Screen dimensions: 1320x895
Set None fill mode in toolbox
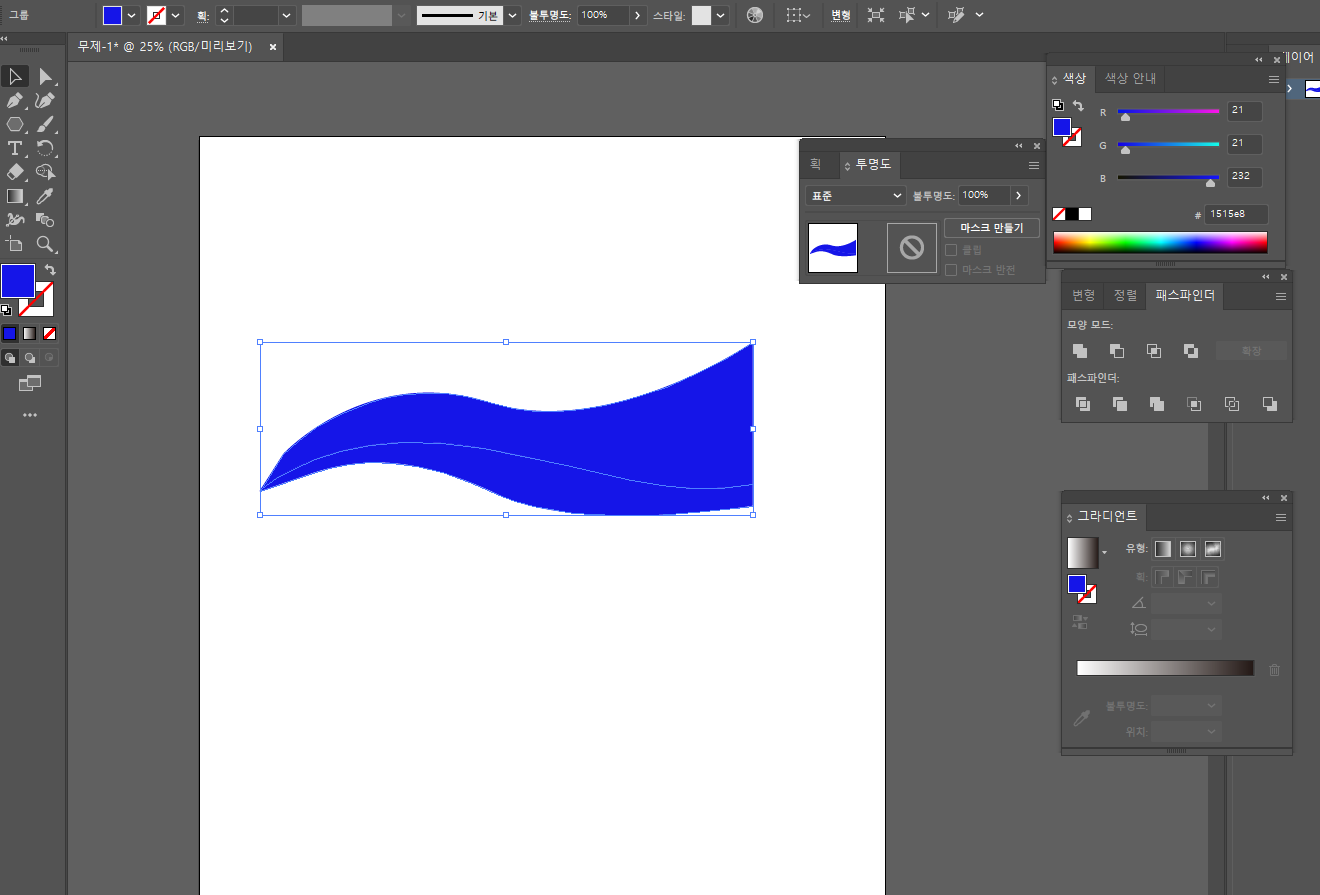pos(50,333)
